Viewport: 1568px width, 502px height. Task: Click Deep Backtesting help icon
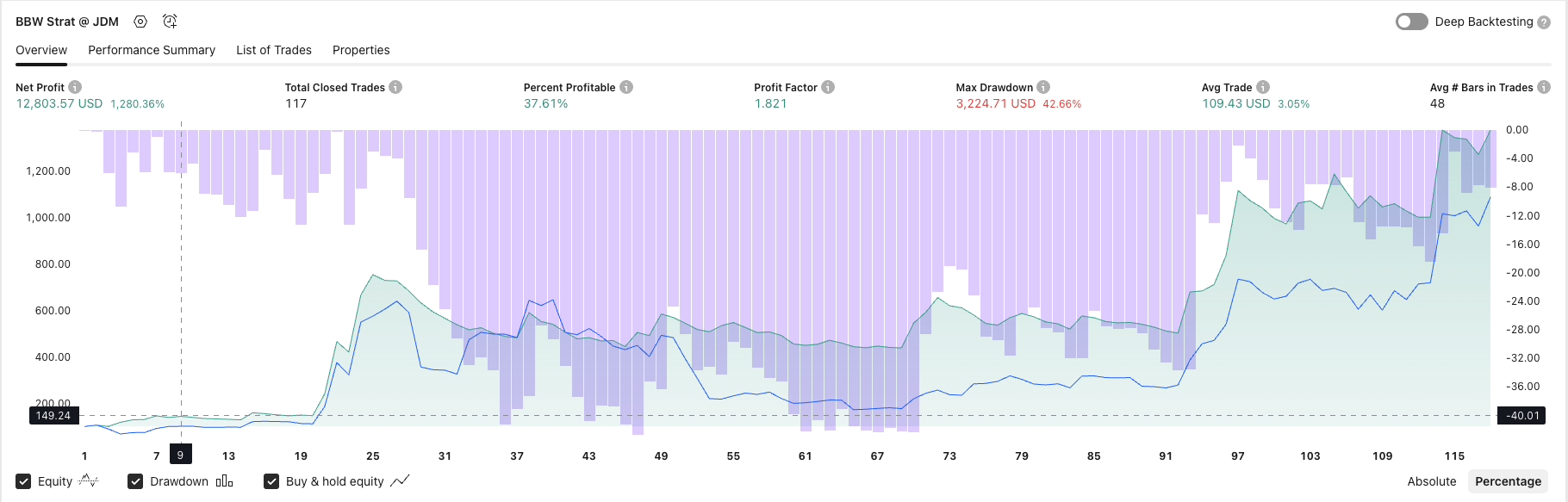pos(1544,22)
